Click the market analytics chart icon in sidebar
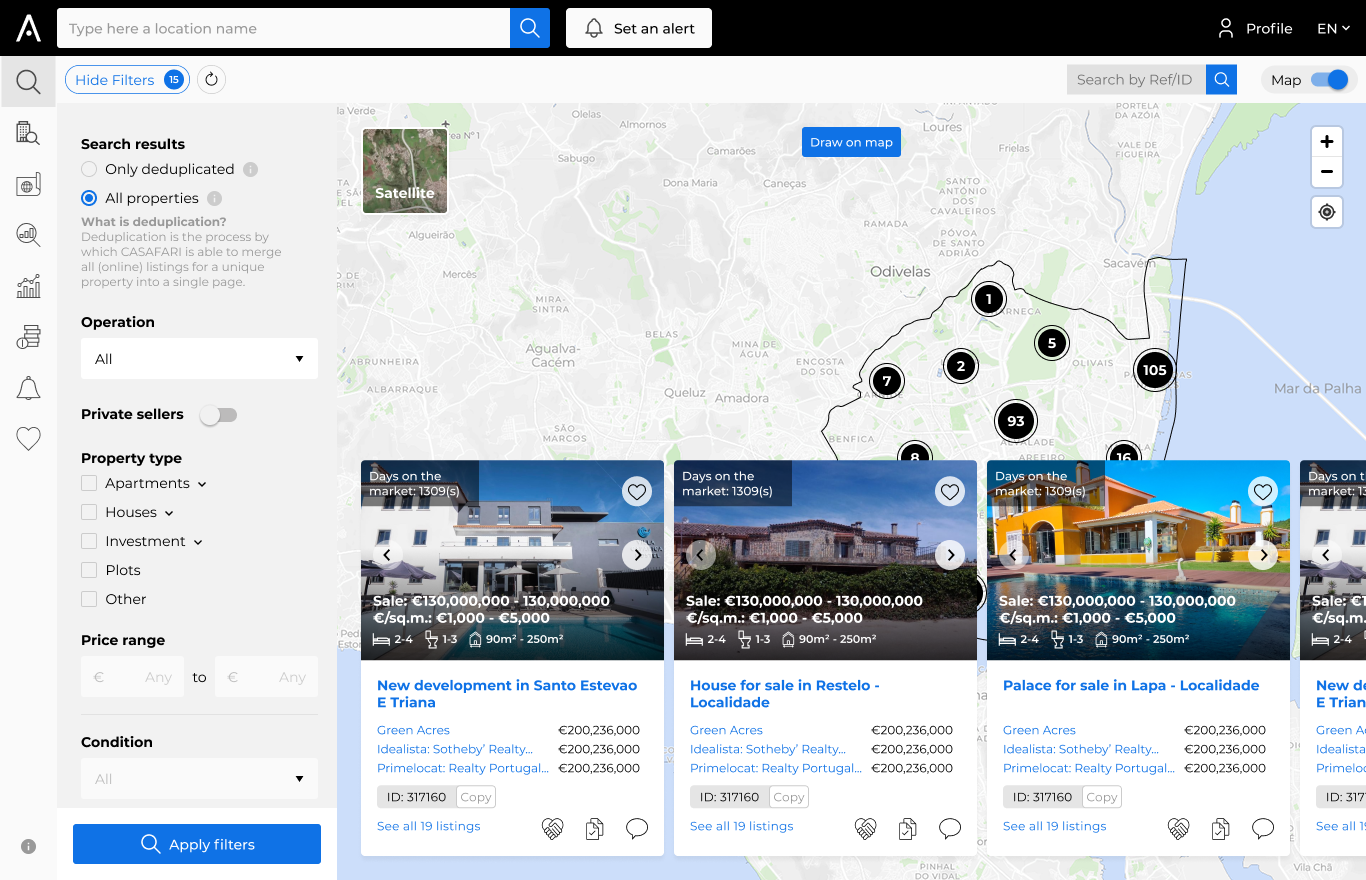 (28, 287)
